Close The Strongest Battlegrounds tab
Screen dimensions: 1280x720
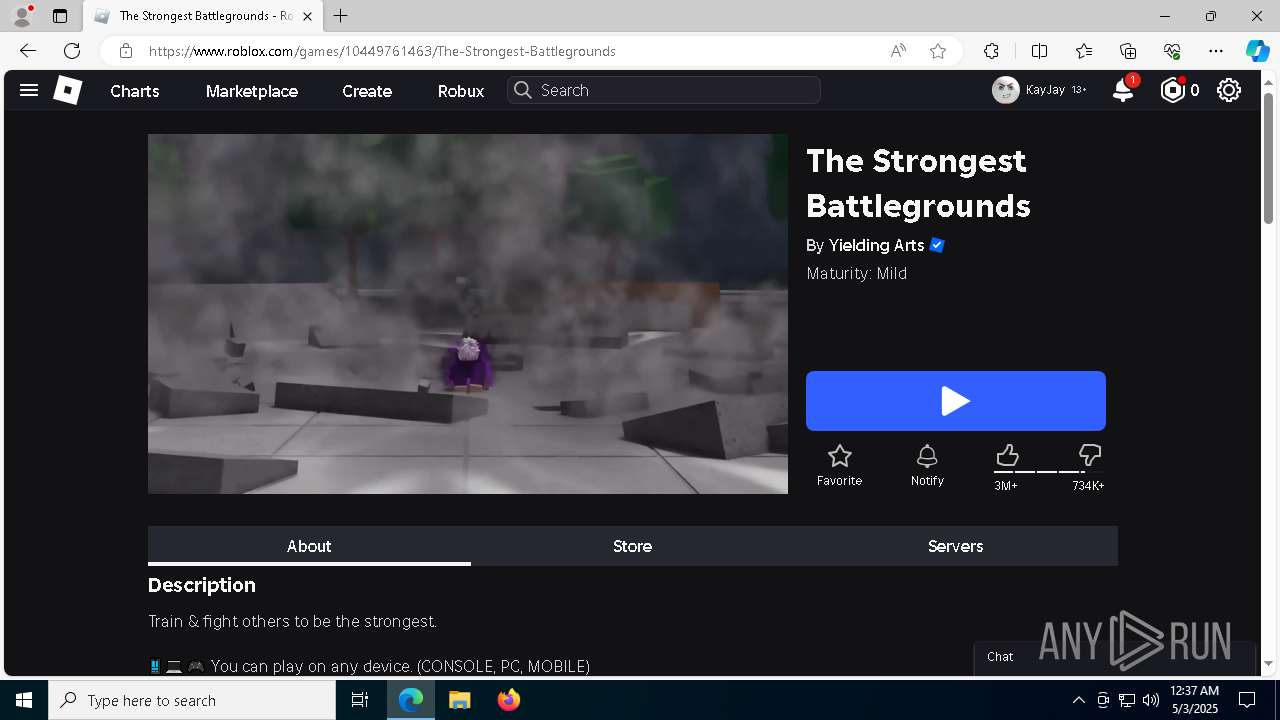pyautogui.click(x=308, y=16)
